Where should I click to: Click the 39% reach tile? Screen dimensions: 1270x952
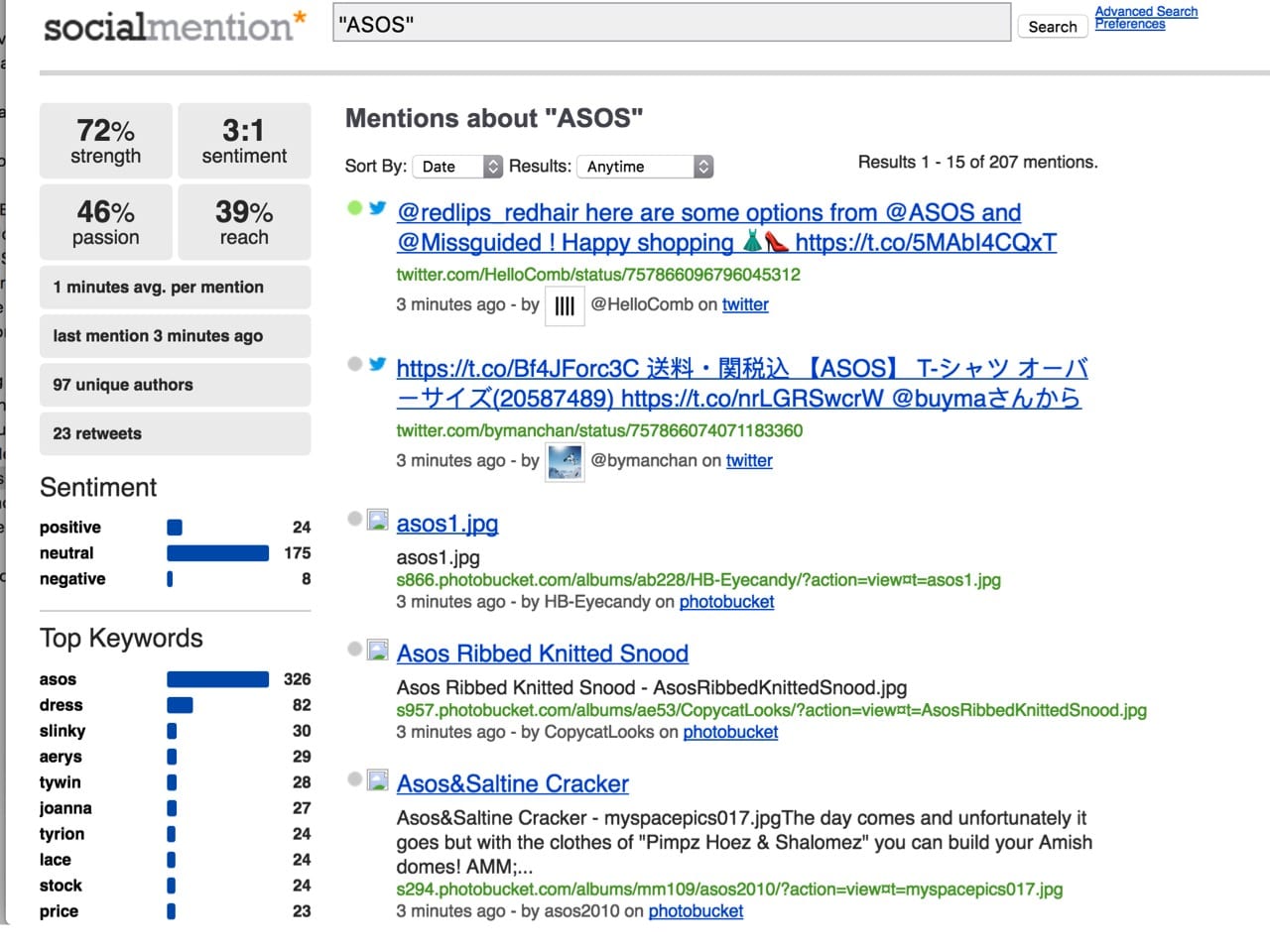coord(244,222)
